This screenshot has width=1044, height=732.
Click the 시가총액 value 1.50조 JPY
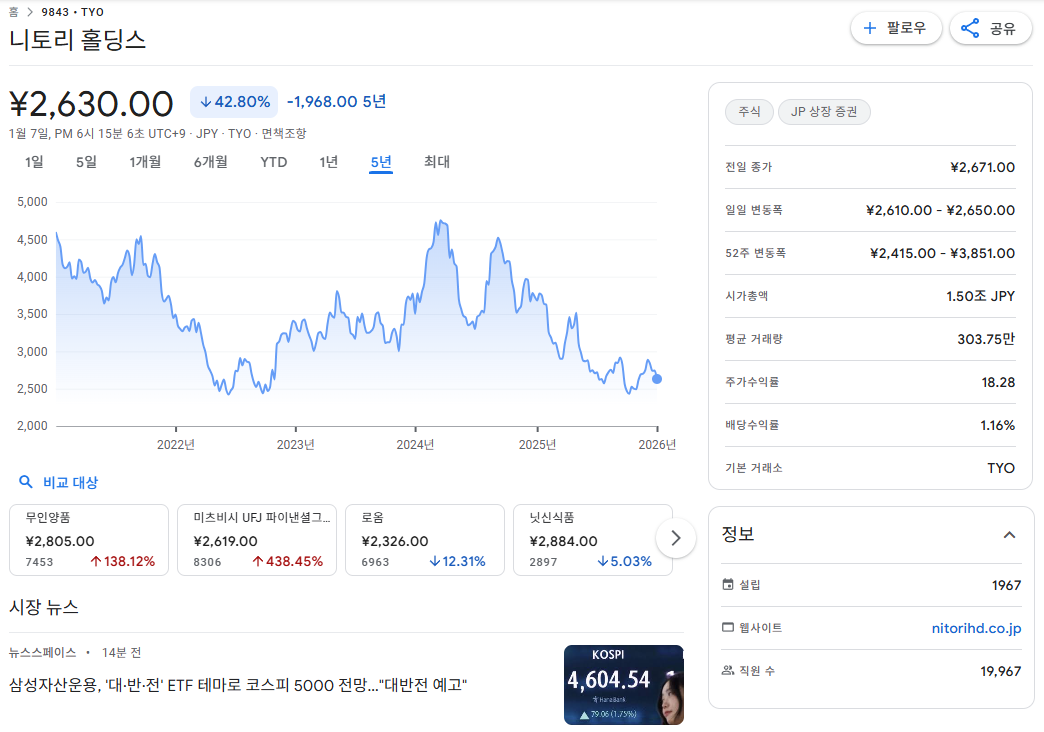[x=980, y=296]
